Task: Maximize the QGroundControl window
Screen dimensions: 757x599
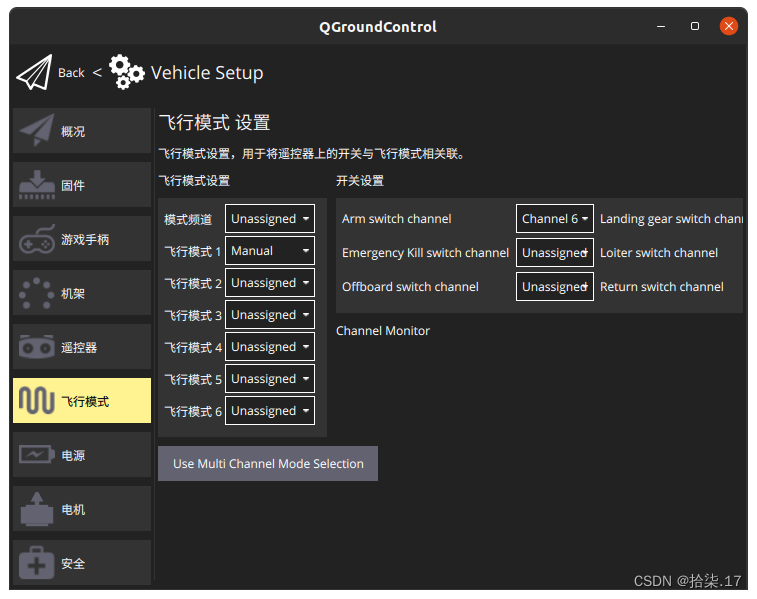Action: click(695, 26)
